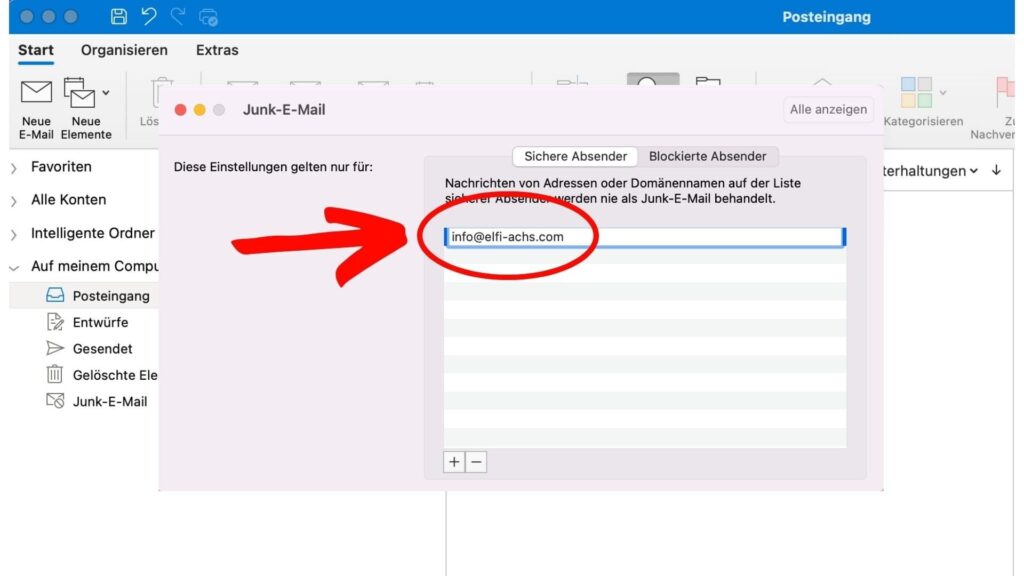The width and height of the screenshot is (1024, 576).
Task: Select the Sichere Absender tab
Action: [575, 156]
